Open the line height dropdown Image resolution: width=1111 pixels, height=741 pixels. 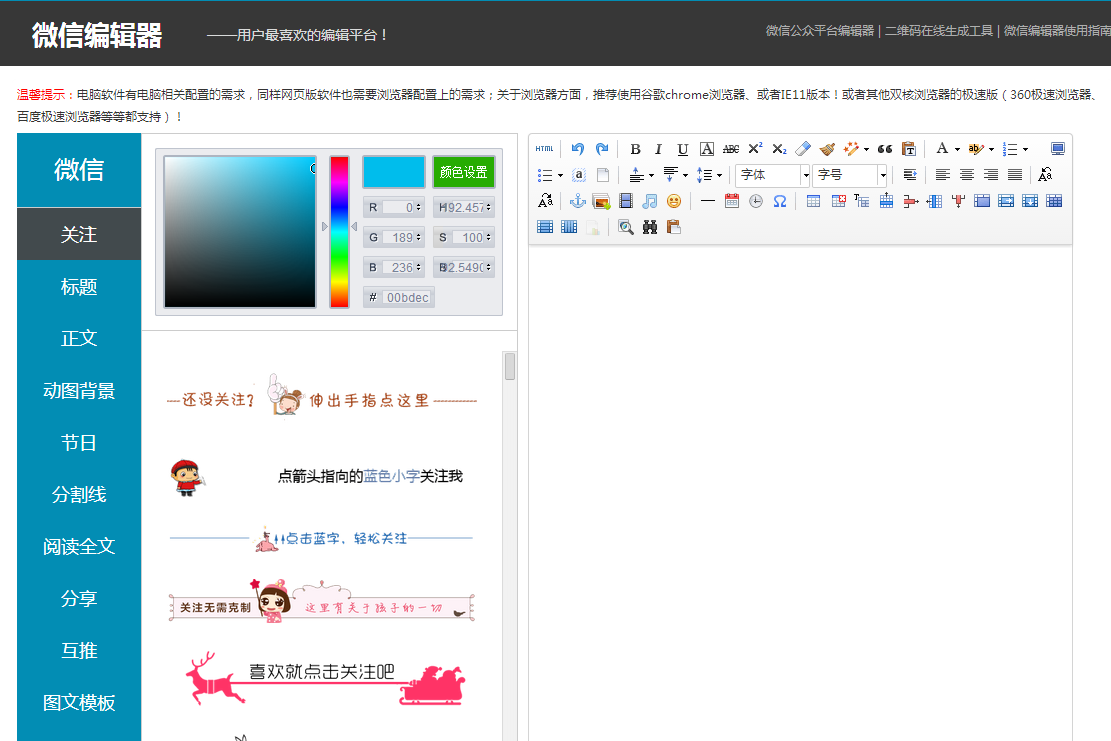click(719, 175)
